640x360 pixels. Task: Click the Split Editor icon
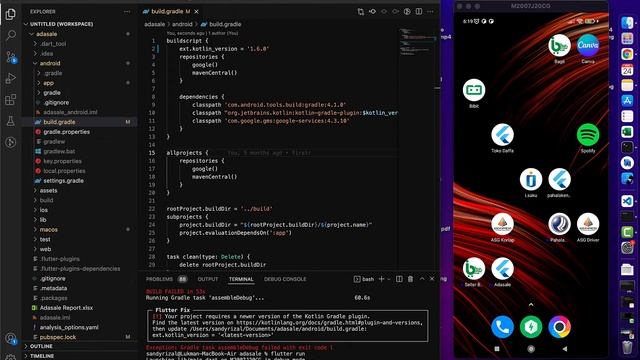[x=419, y=11]
